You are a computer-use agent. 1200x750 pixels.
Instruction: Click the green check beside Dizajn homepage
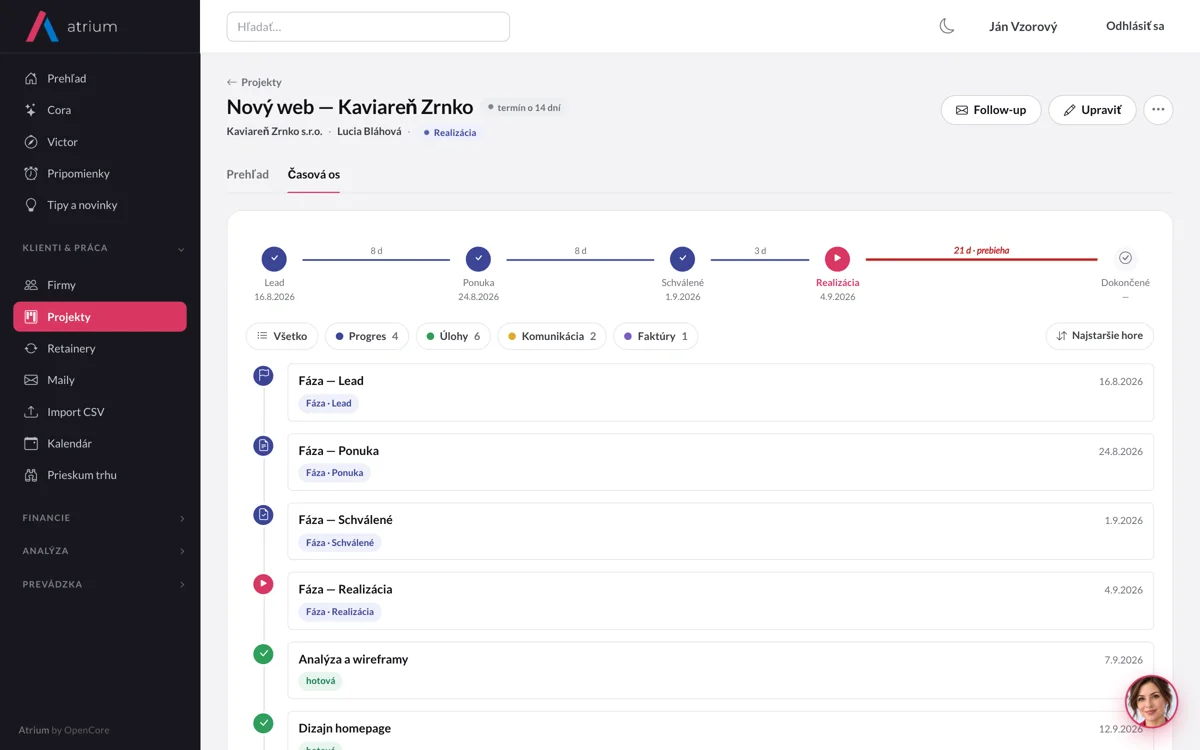point(263,723)
